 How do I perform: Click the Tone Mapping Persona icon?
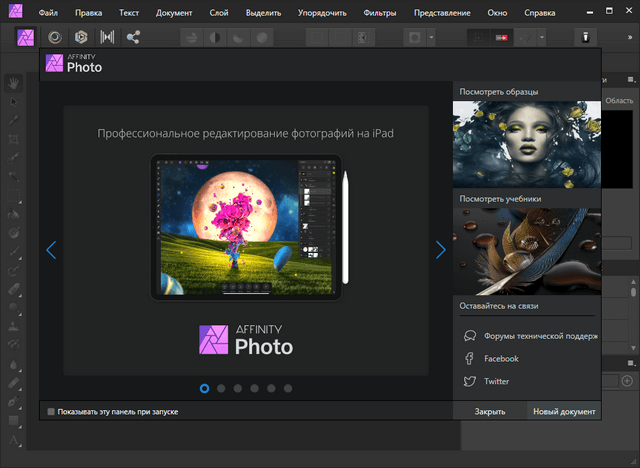[x=107, y=37]
